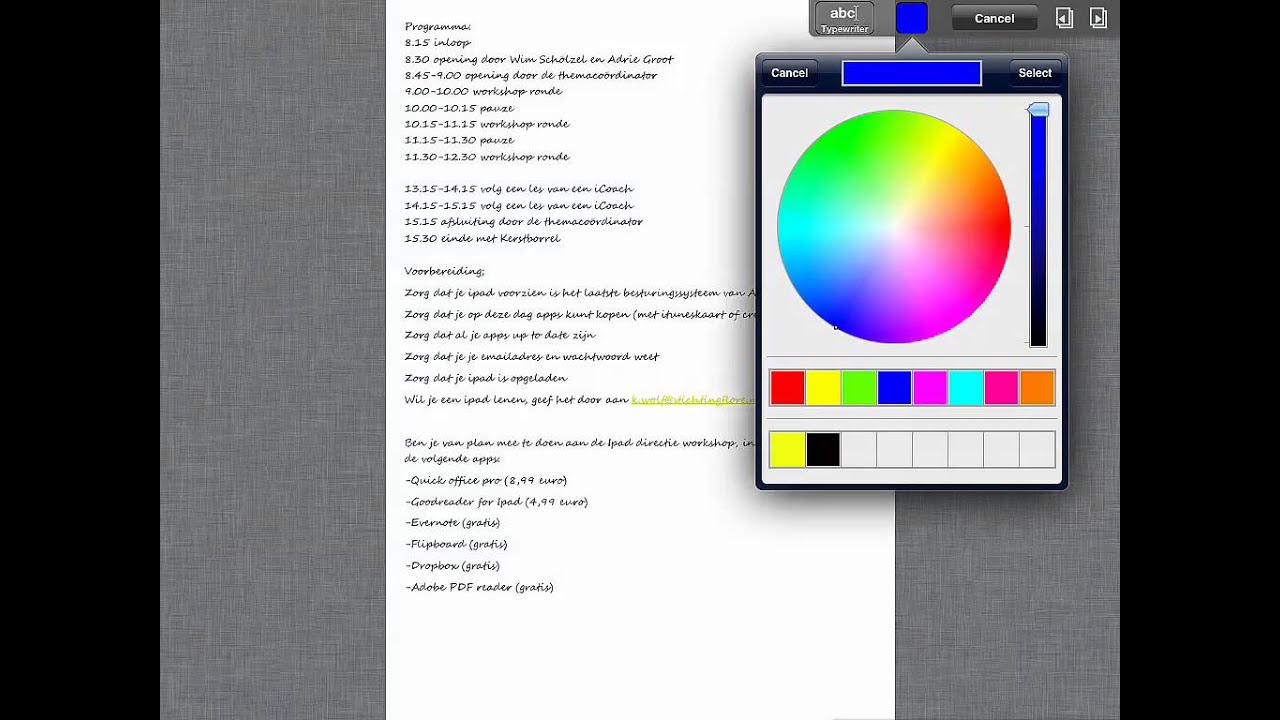Click '15.15 afsluiting door de themacoördinator'
Image resolution: width=1280 pixels, height=720 pixels.
[523, 222]
